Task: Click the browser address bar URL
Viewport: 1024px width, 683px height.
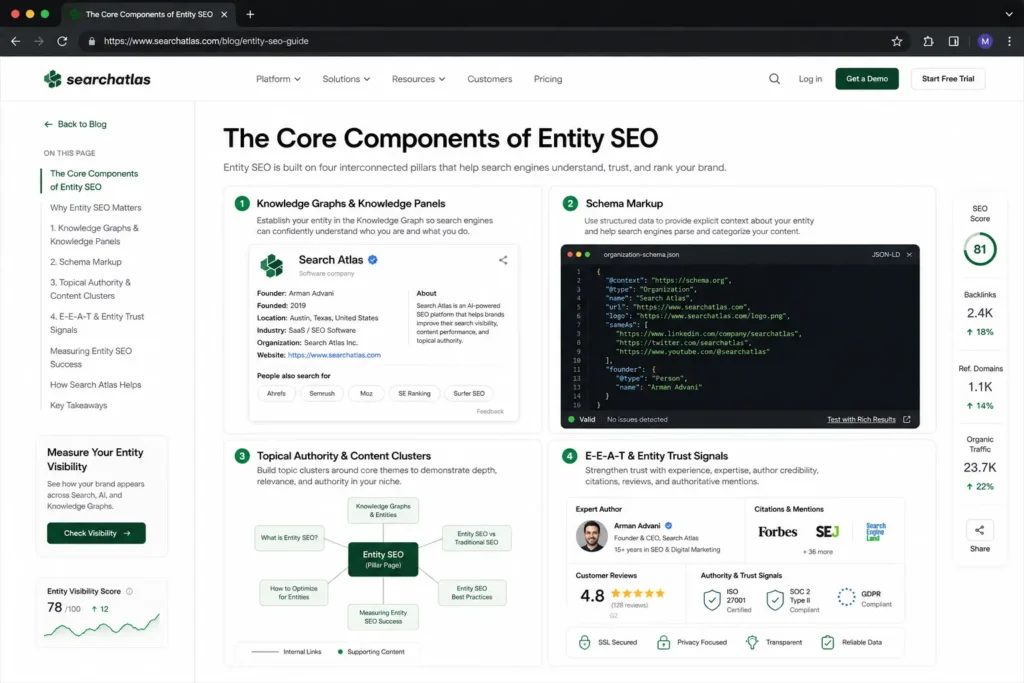Action: (x=206, y=41)
